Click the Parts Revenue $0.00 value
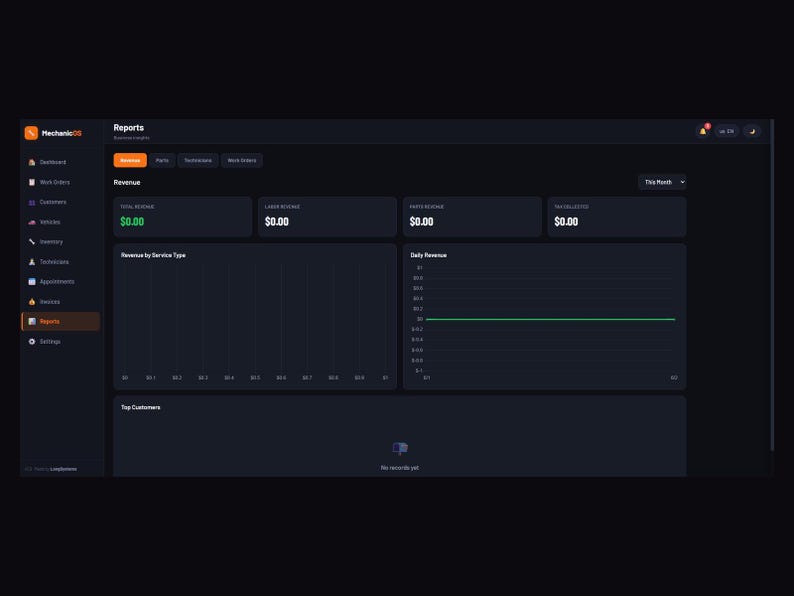Viewport: 794px width, 596px height. click(421, 221)
